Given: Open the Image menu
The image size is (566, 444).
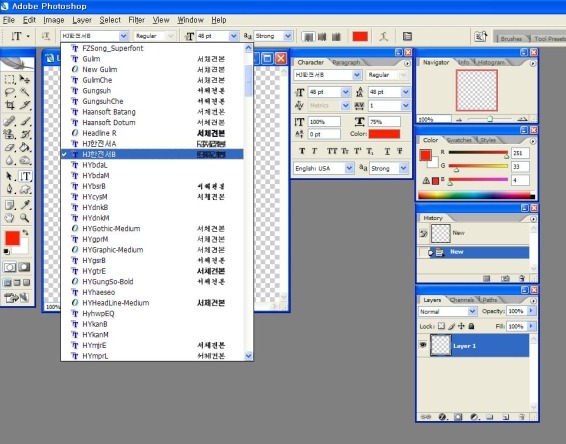Looking at the screenshot, I should point(54,20).
